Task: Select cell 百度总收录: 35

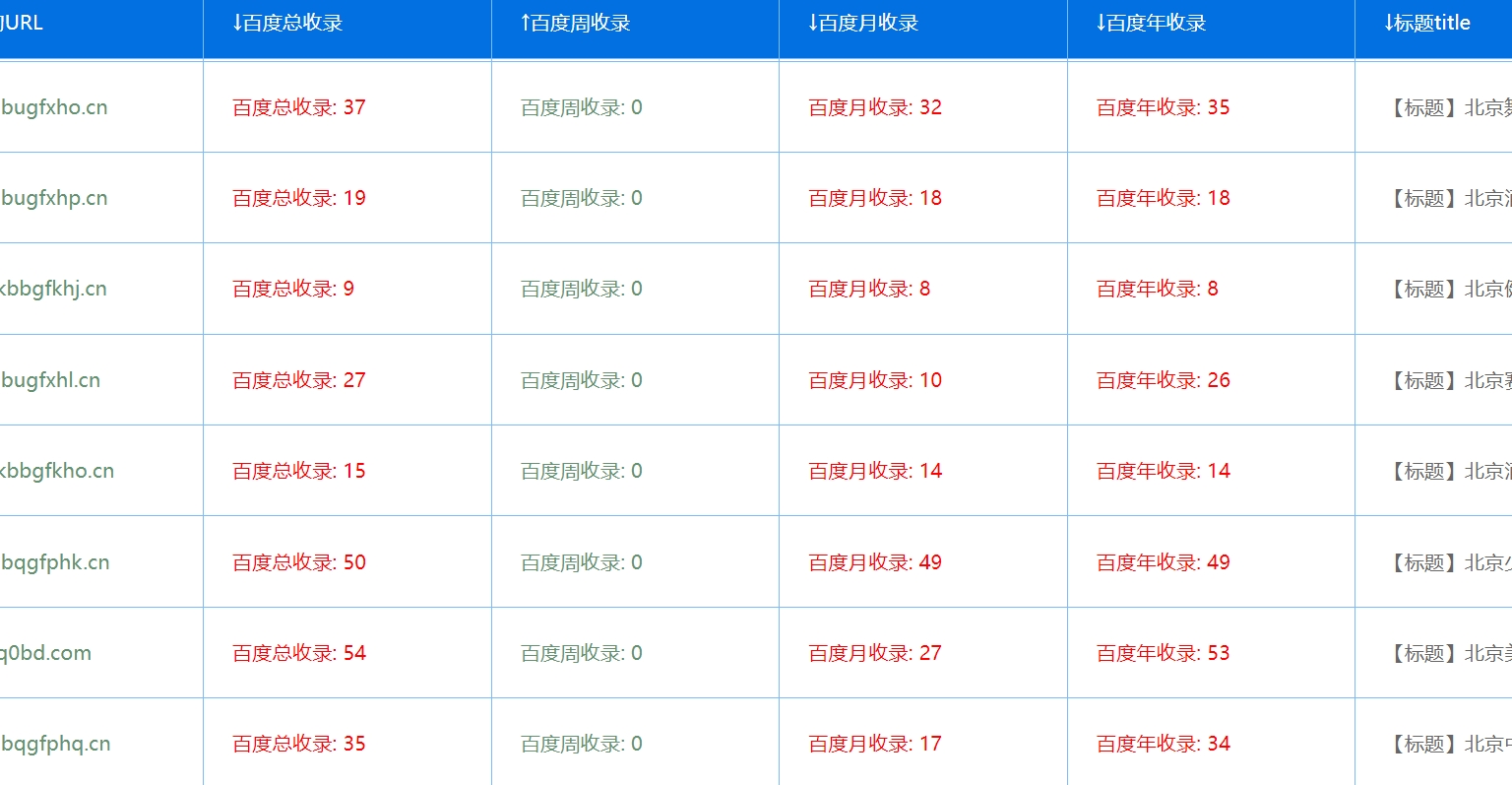Action: tap(299, 744)
